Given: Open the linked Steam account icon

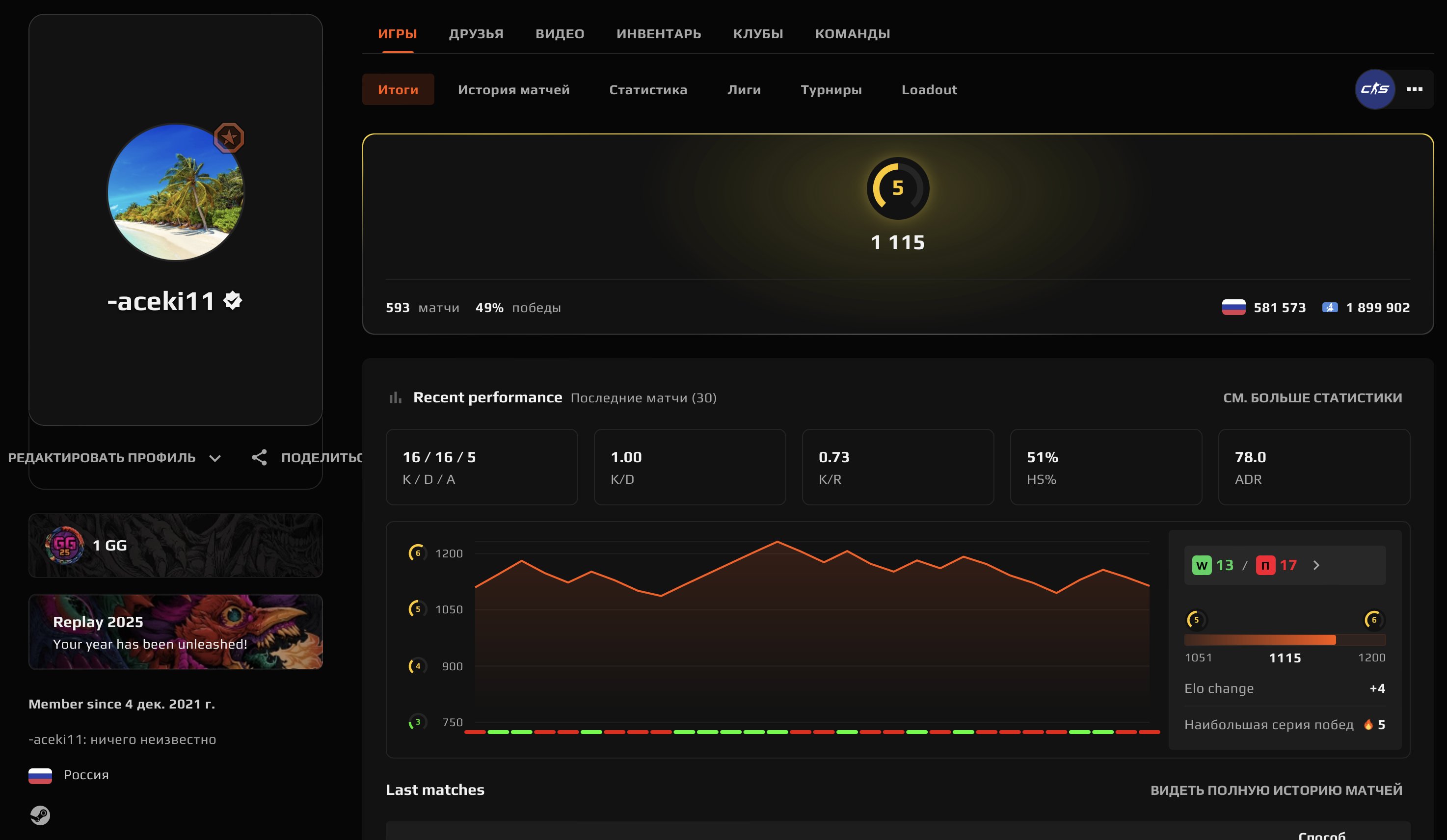Looking at the screenshot, I should pyautogui.click(x=40, y=815).
